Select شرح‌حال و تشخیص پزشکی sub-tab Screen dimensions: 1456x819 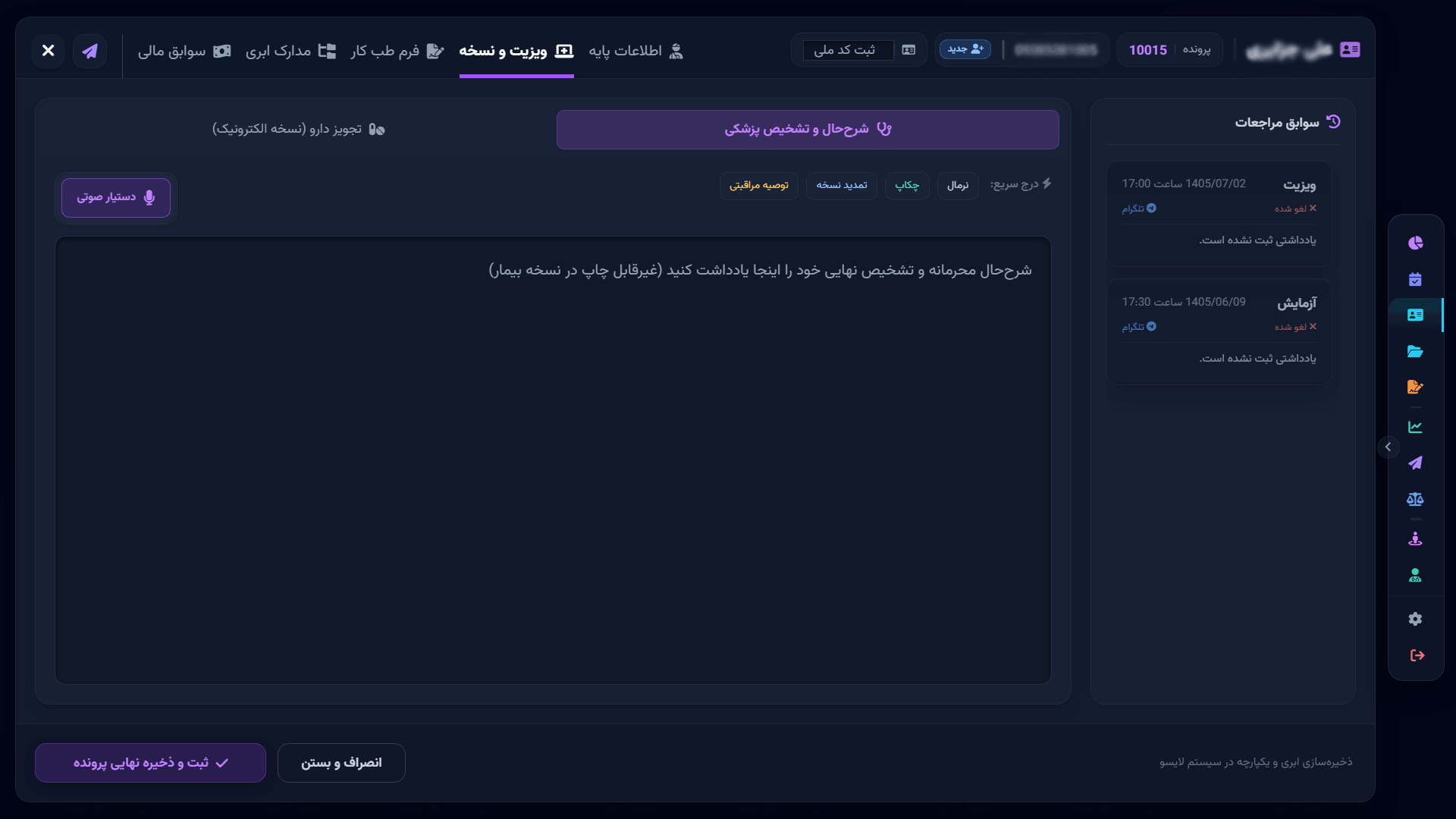tap(808, 130)
